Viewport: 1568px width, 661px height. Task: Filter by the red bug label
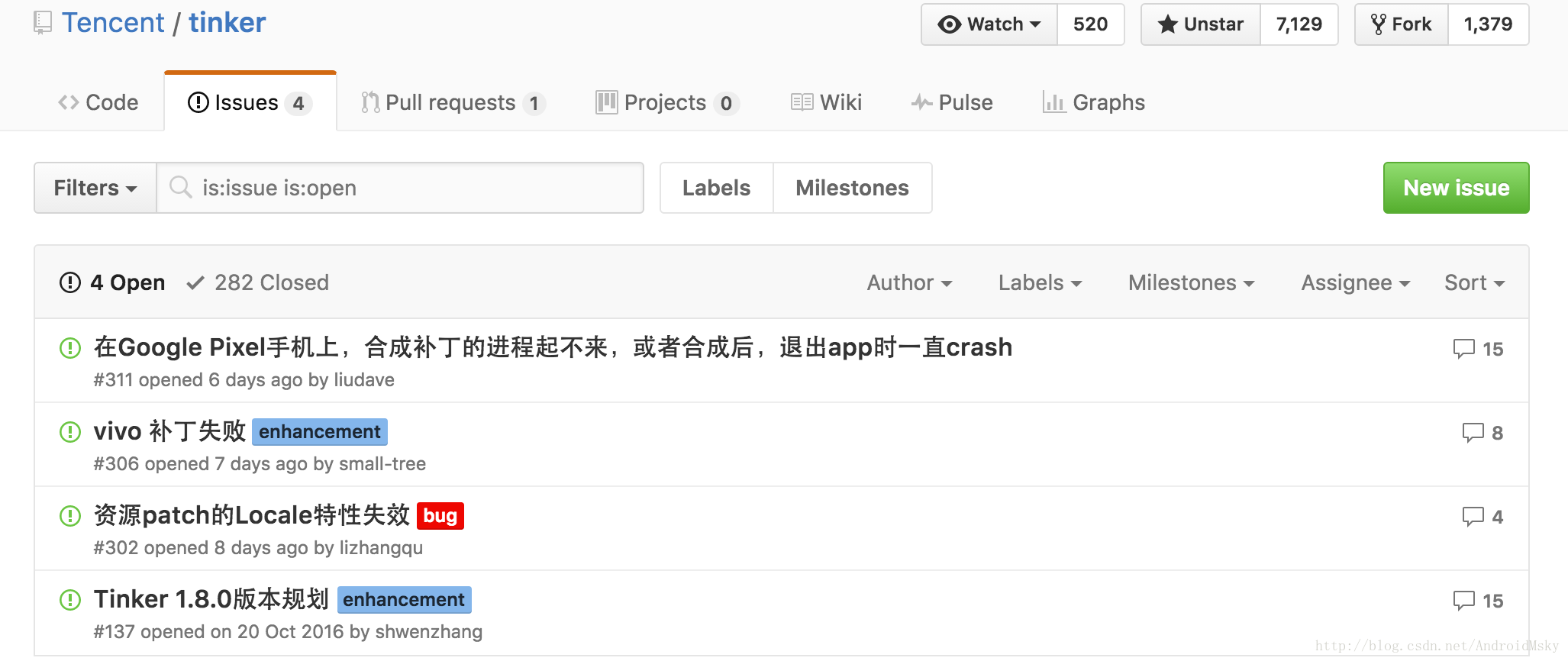pos(440,516)
